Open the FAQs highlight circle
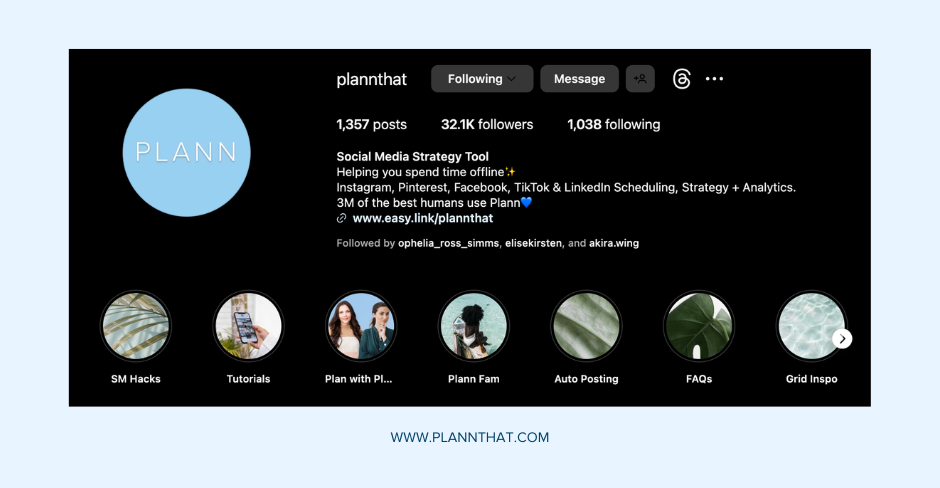The image size is (940, 488). [699, 326]
